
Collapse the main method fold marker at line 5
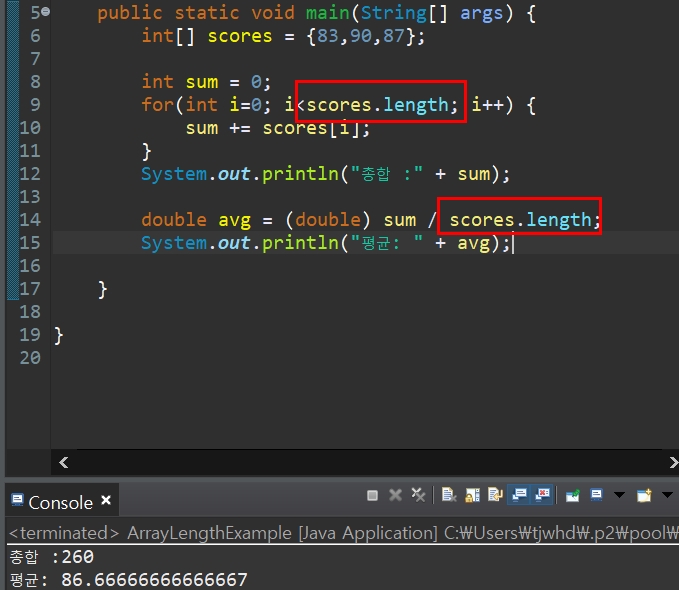45,12
